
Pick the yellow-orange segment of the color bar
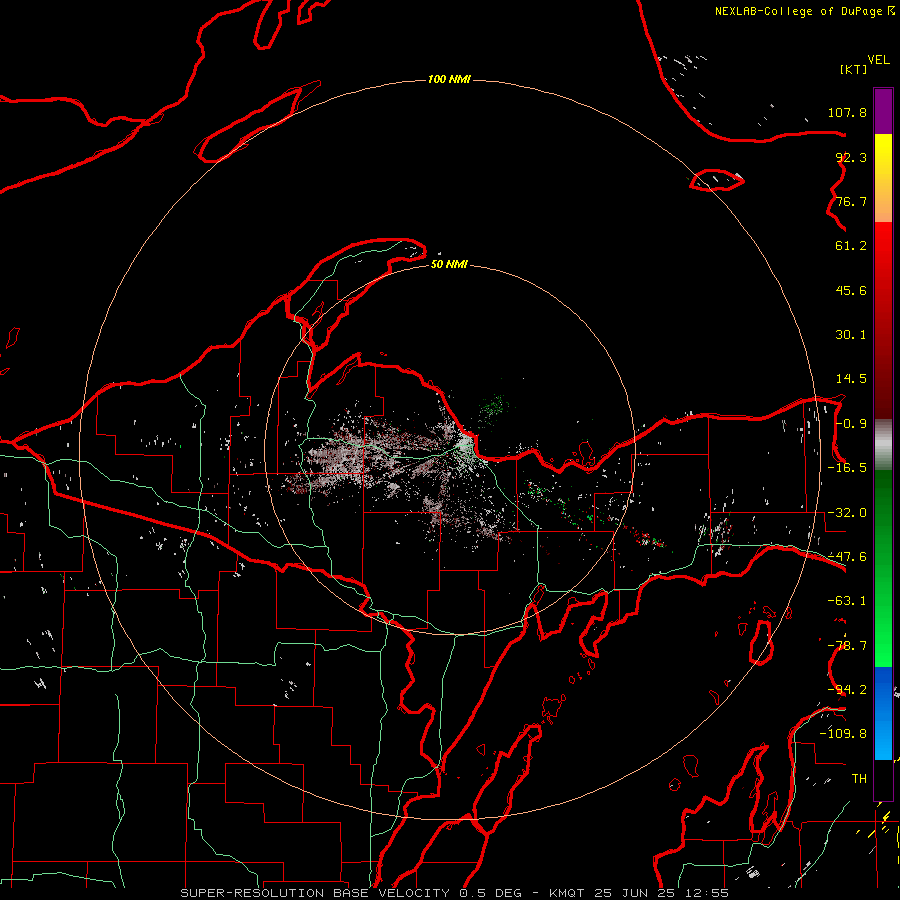(883, 178)
